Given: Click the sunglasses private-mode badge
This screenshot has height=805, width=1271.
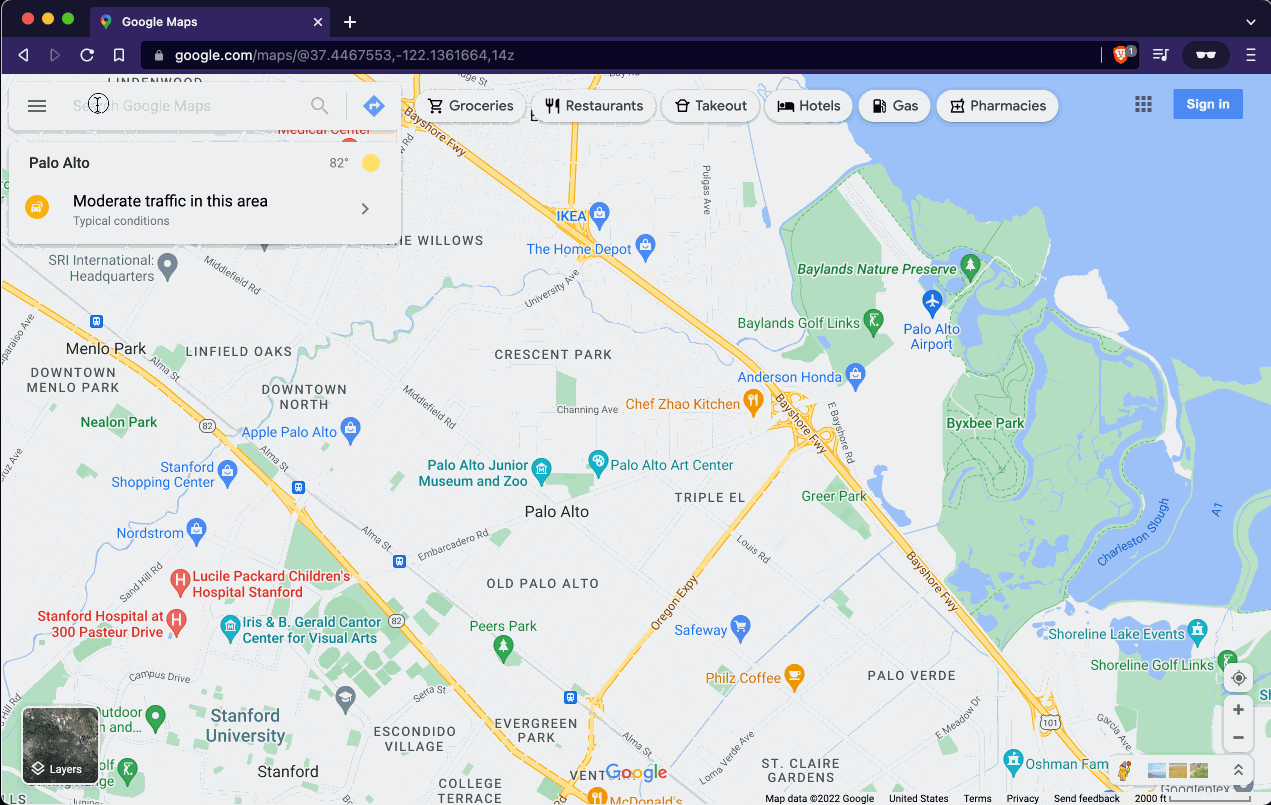Looking at the screenshot, I should (1206, 55).
